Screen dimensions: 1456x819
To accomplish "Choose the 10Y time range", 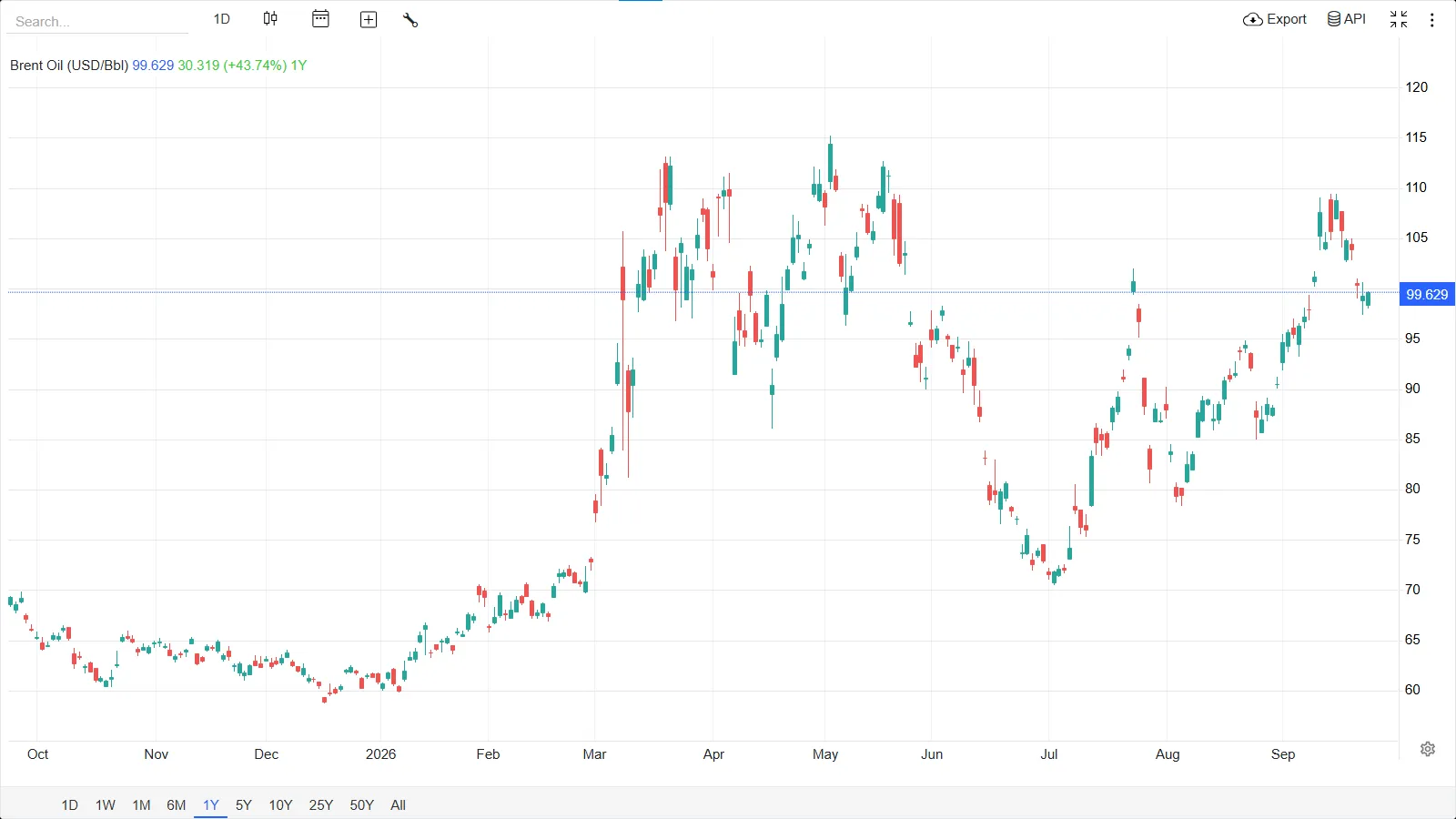I will coord(280,805).
